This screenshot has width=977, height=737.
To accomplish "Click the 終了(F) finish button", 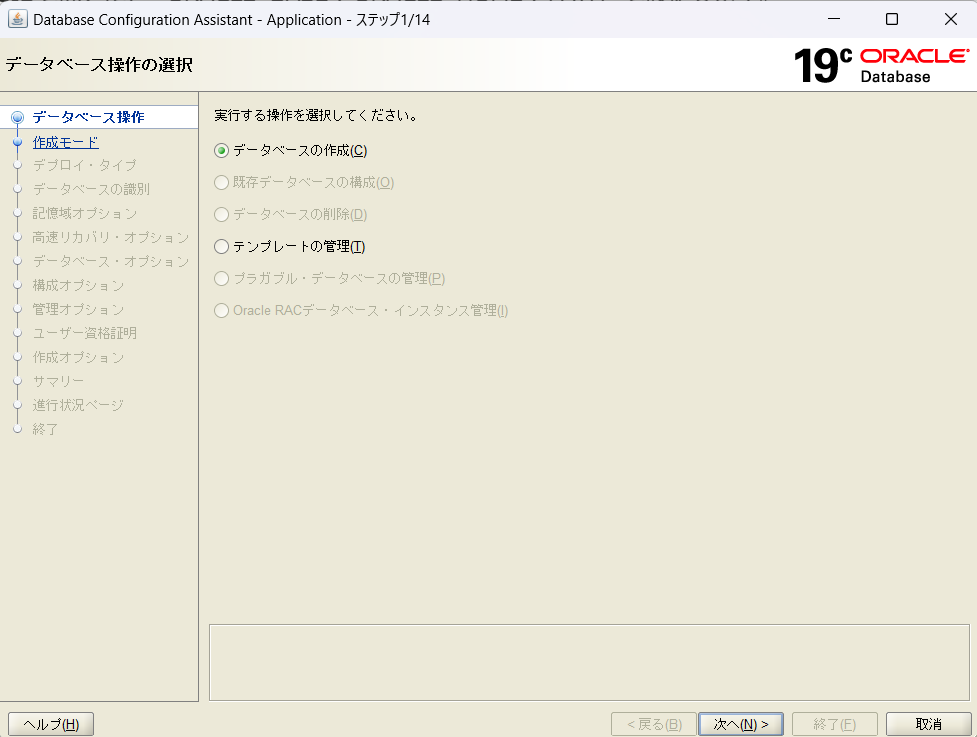I will 835,725.
